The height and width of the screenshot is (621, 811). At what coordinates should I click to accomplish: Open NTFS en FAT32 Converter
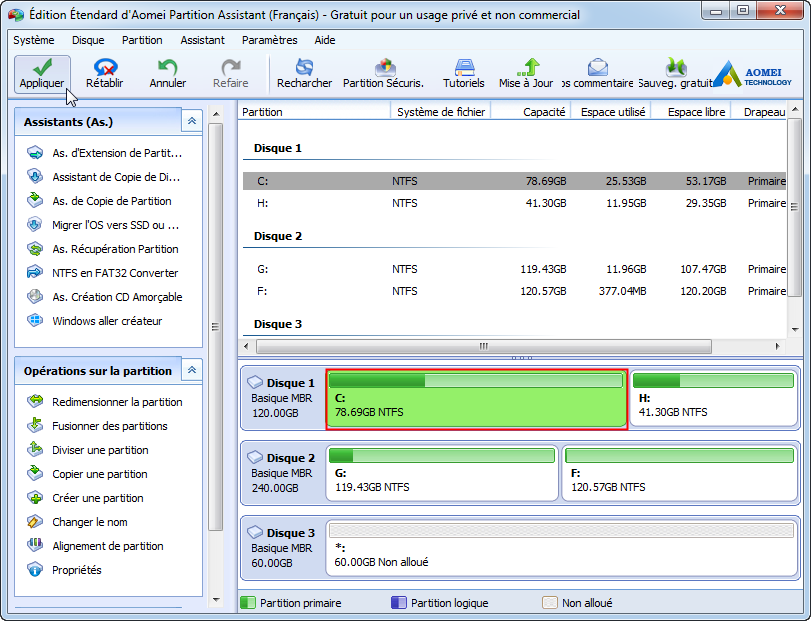pos(103,273)
